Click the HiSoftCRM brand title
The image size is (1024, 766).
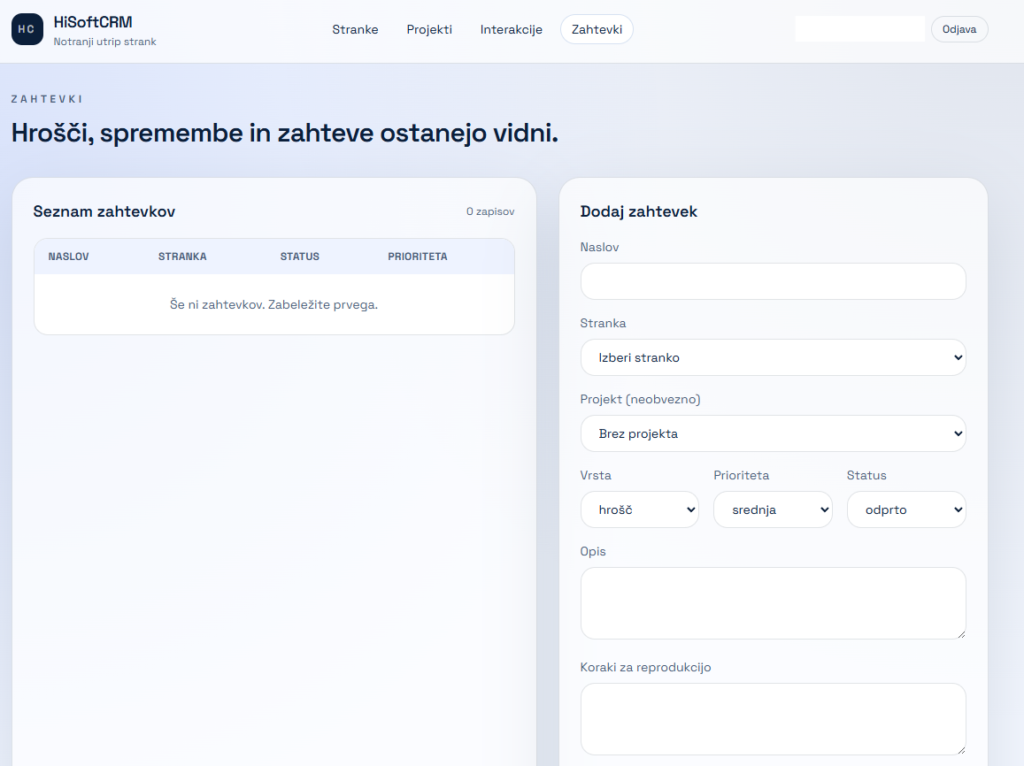point(93,22)
